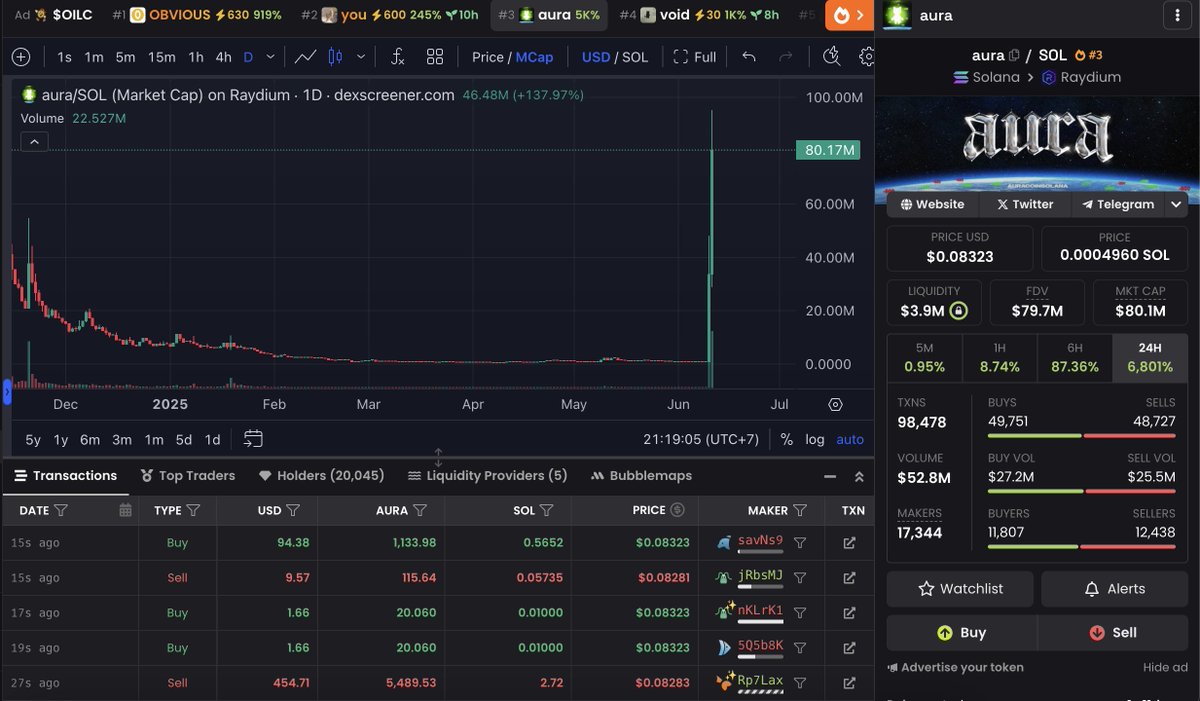Copy the aura token address icon
The width and height of the screenshot is (1200, 701).
pos(1014,56)
